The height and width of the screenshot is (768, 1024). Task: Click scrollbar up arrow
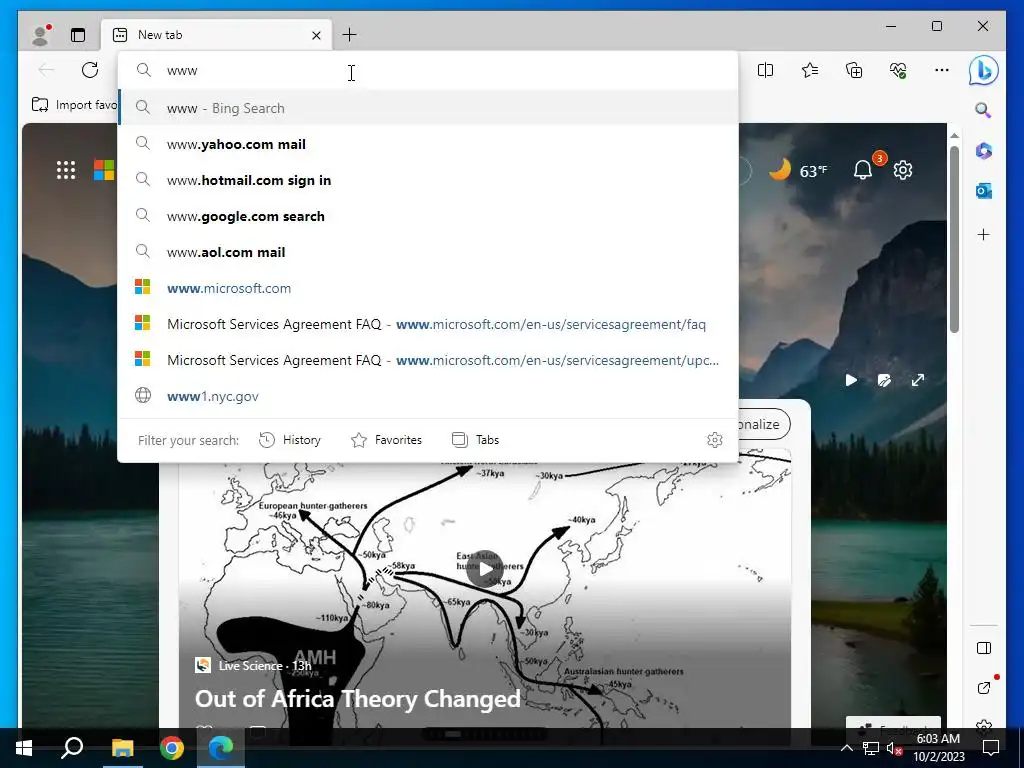coord(954,135)
